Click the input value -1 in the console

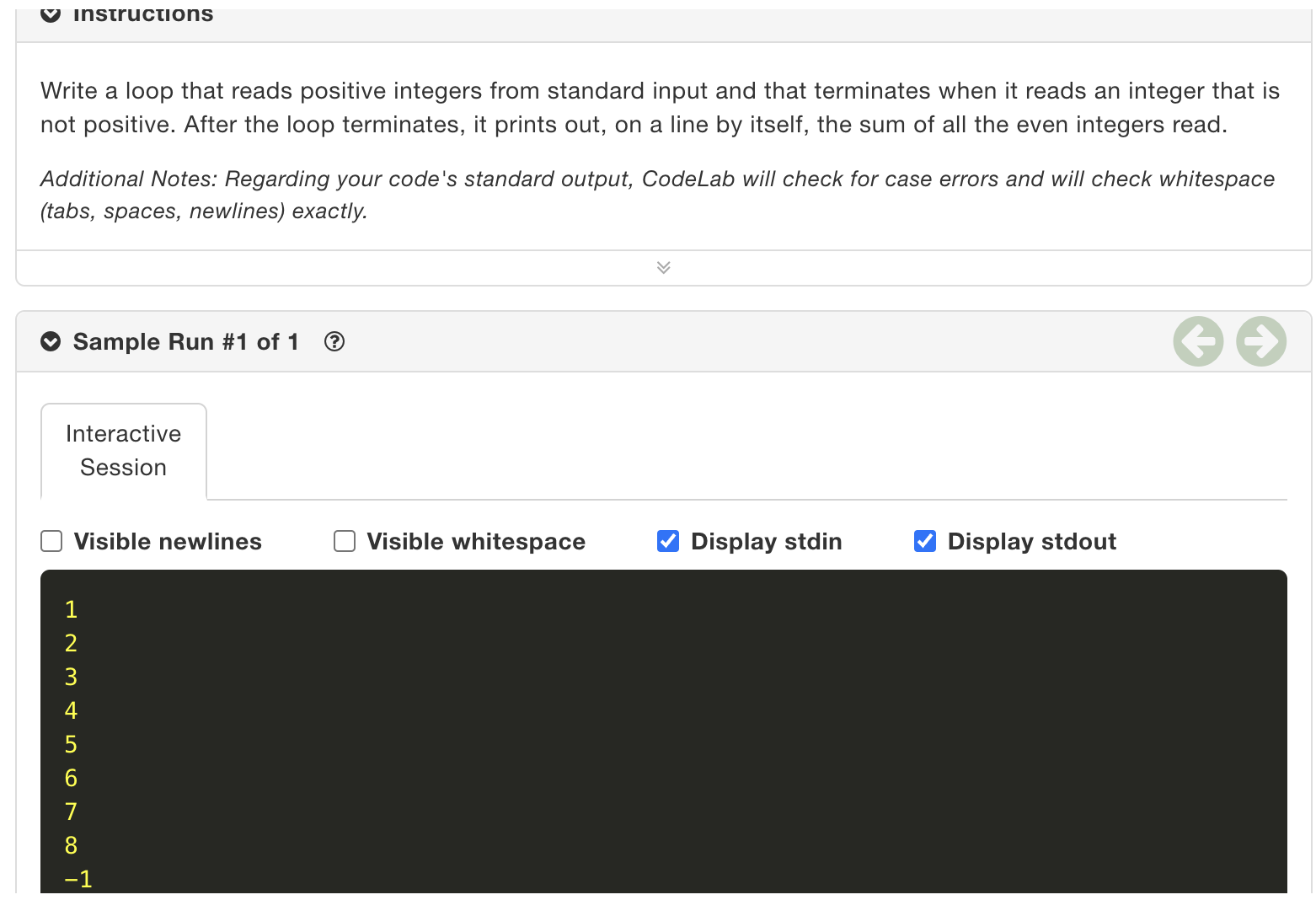[78, 879]
